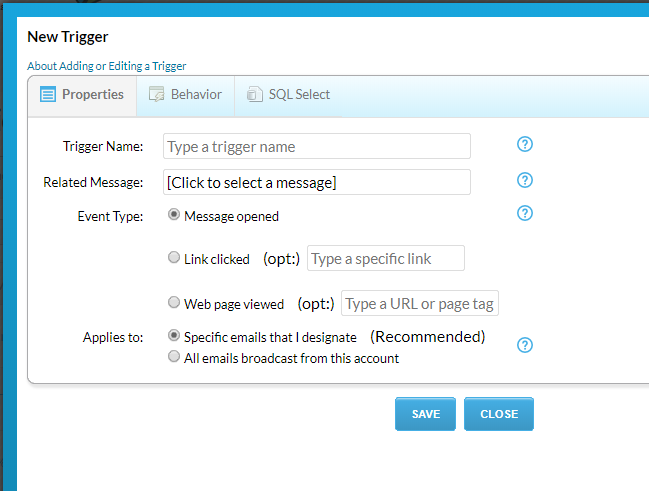The height and width of the screenshot is (491, 649).
Task: Select the Web page viewed option
Action: pyautogui.click(x=175, y=303)
